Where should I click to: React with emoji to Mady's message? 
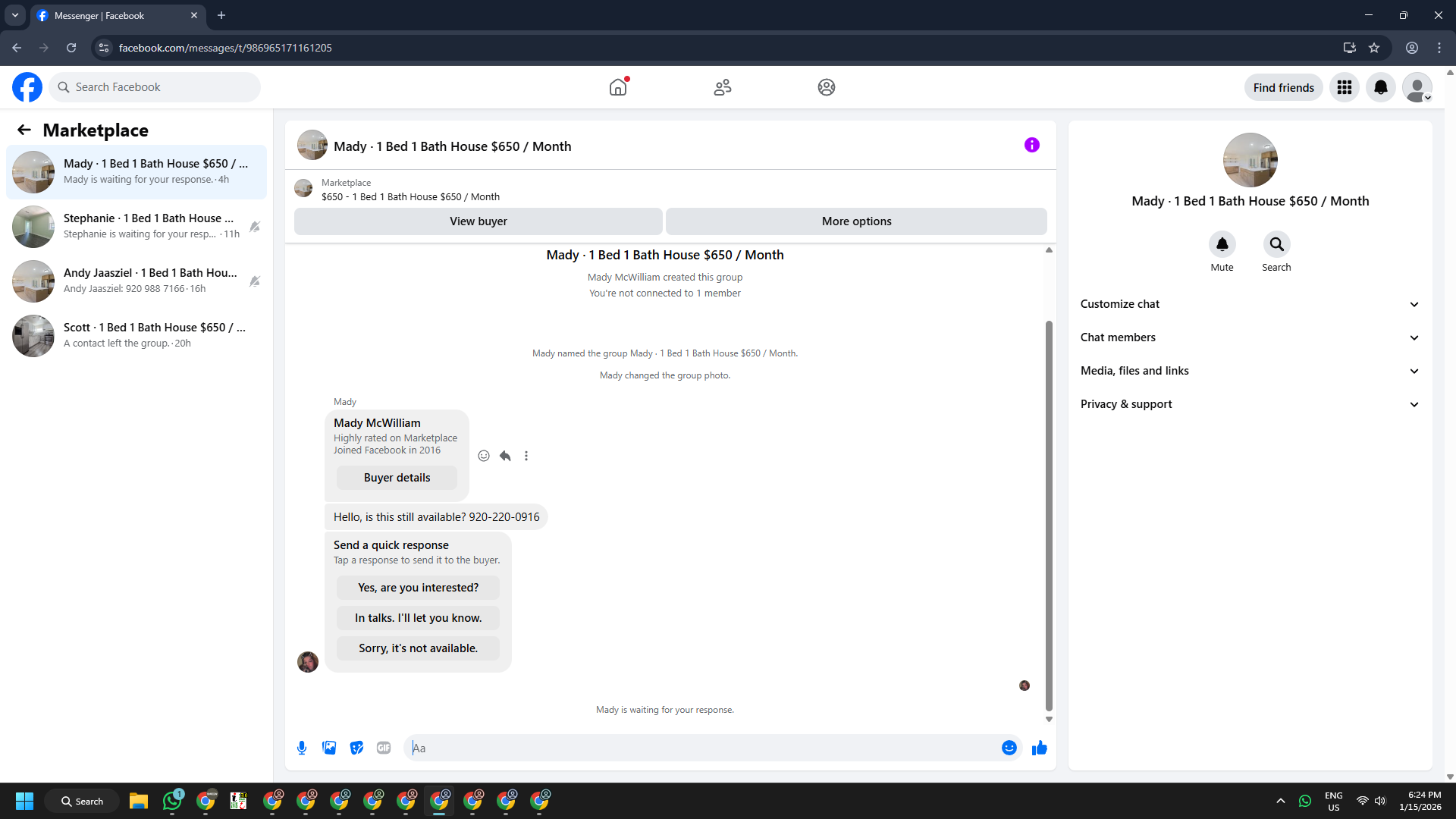(x=484, y=456)
